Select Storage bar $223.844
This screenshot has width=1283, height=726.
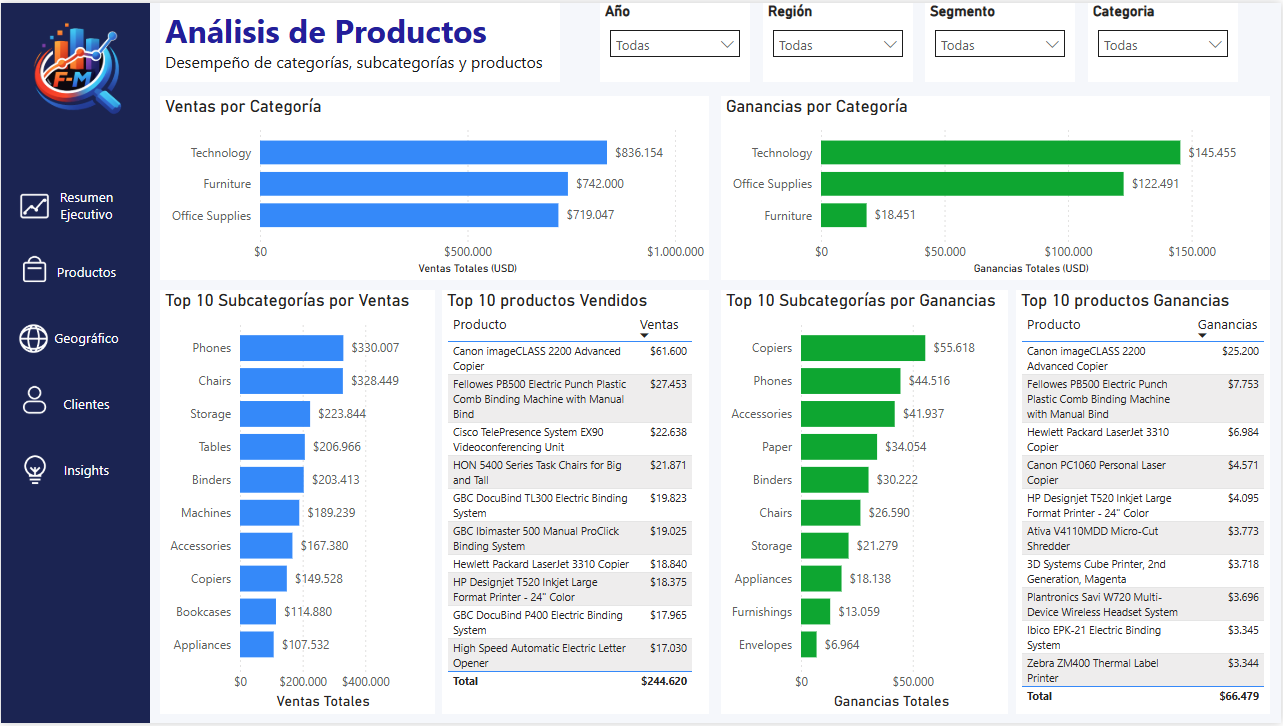point(275,414)
